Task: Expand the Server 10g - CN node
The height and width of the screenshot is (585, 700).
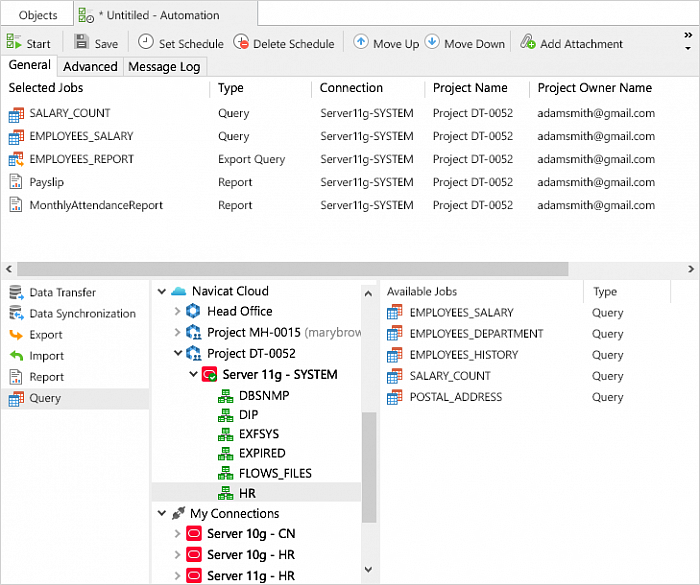Action: click(x=177, y=534)
